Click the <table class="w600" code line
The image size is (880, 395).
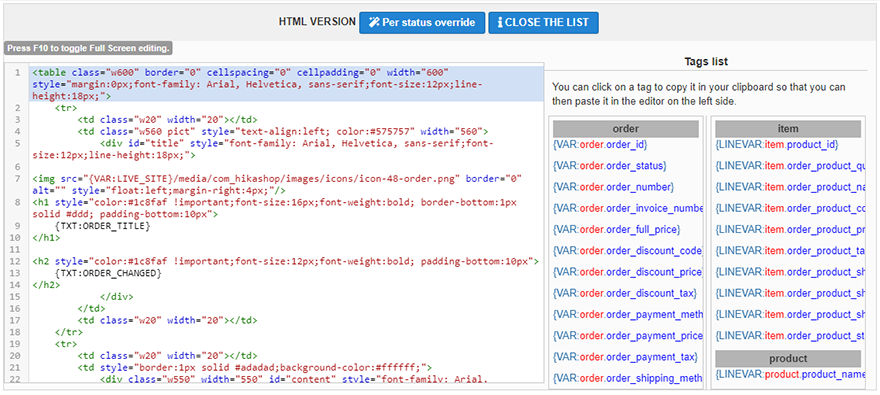tap(287, 84)
